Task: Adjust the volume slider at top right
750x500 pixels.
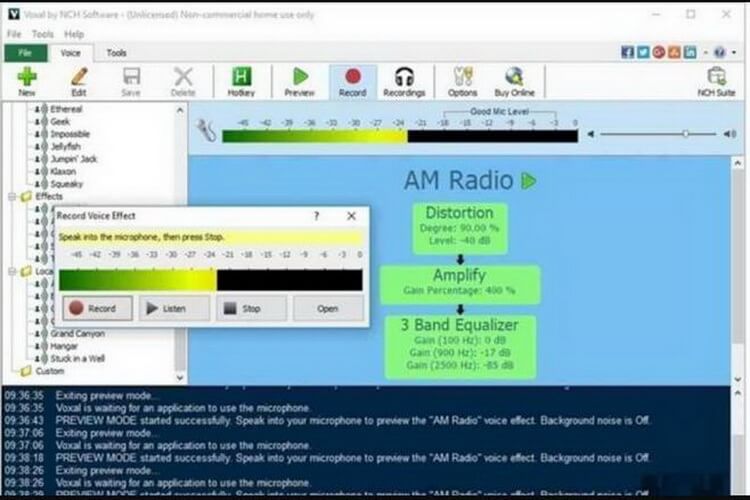Action: 685,133
